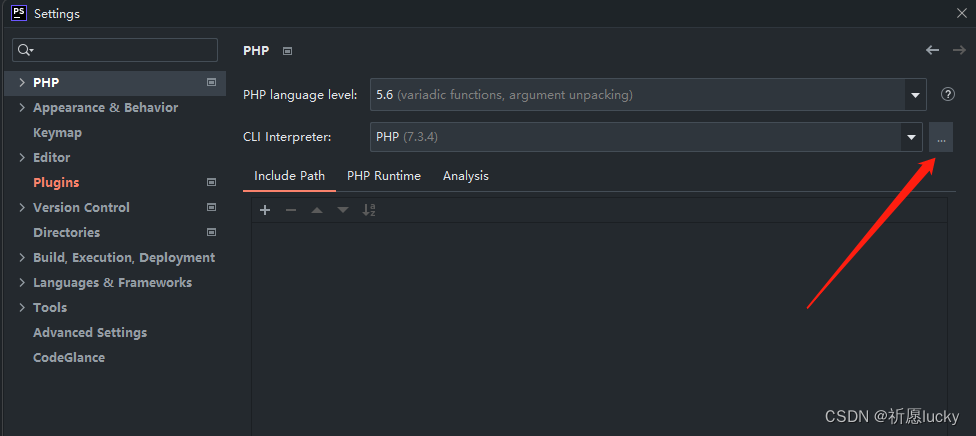Click the project-level icon on Plugins row
Screen dimensions: 976x436
212,182
